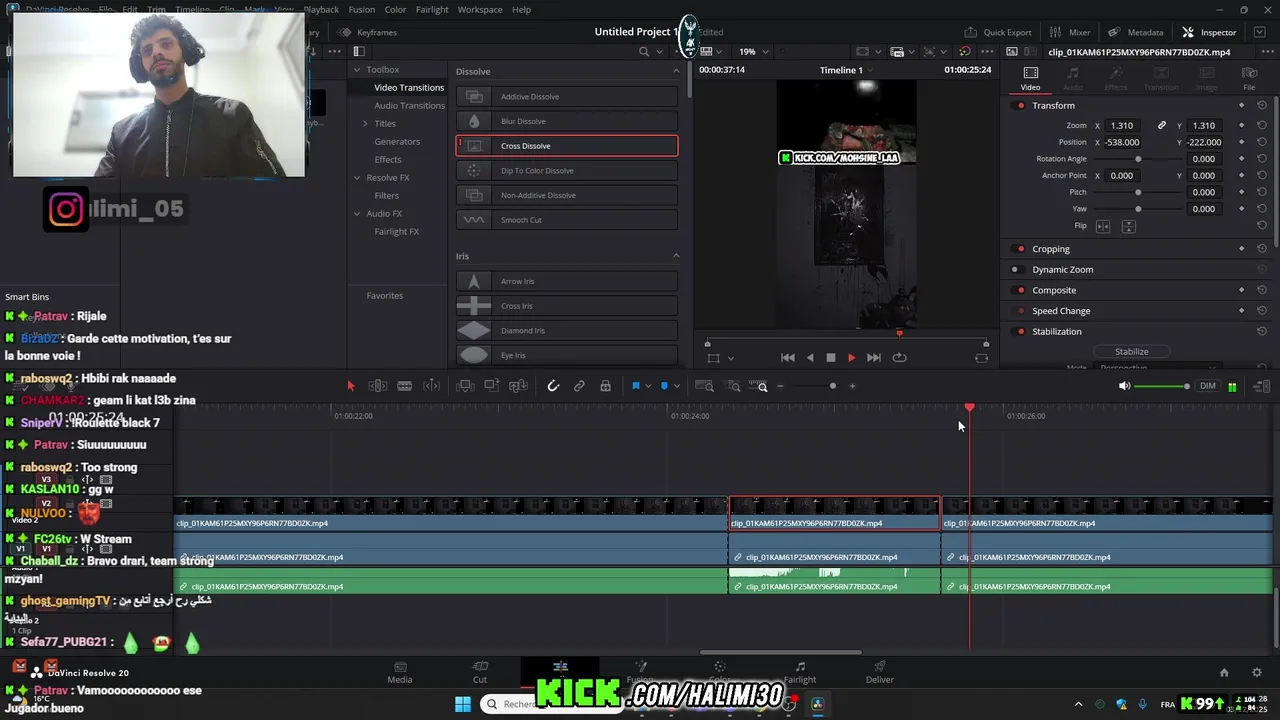Viewport: 1280px width, 720px height.
Task: Click the Quick Export button
Action: (997, 32)
